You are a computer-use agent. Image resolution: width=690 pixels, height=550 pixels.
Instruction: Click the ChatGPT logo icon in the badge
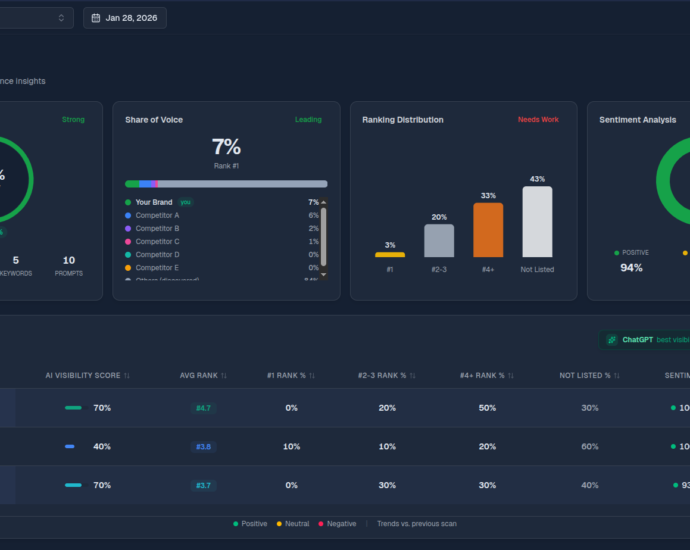coord(611,340)
